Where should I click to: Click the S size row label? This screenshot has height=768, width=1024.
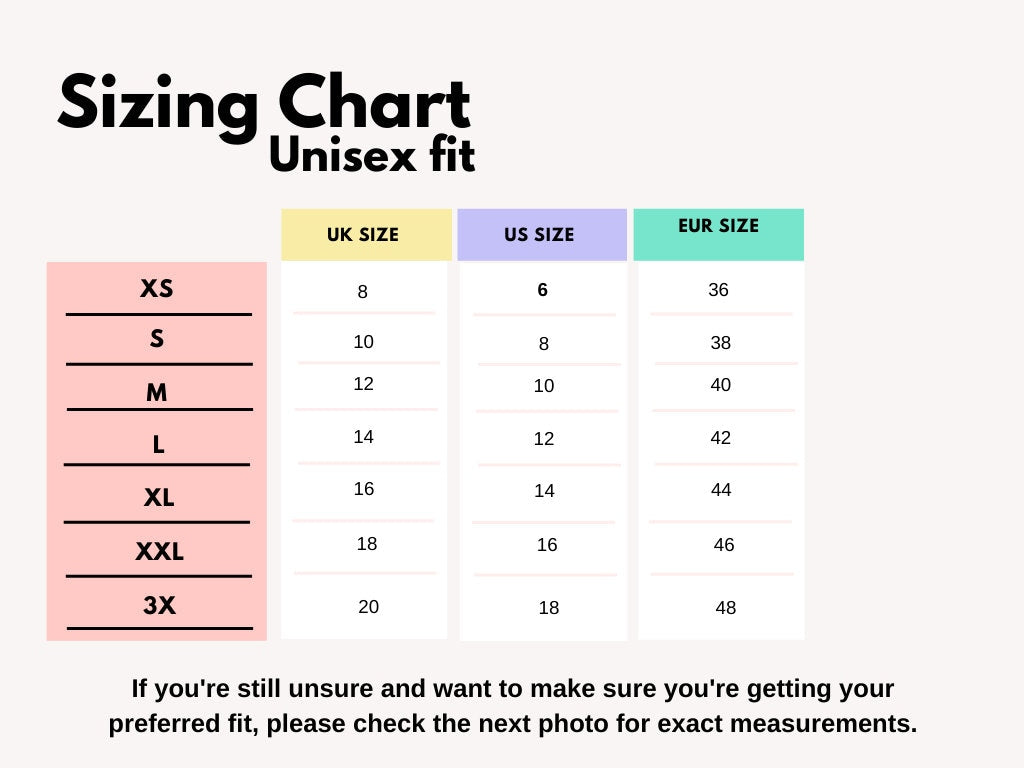pos(157,339)
